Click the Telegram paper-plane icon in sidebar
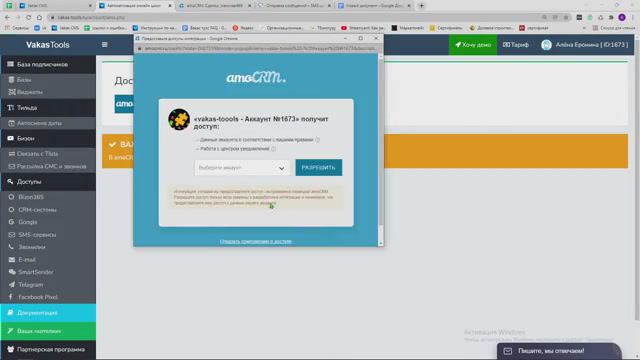This screenshot has width=640, height=360. [11, 284]
